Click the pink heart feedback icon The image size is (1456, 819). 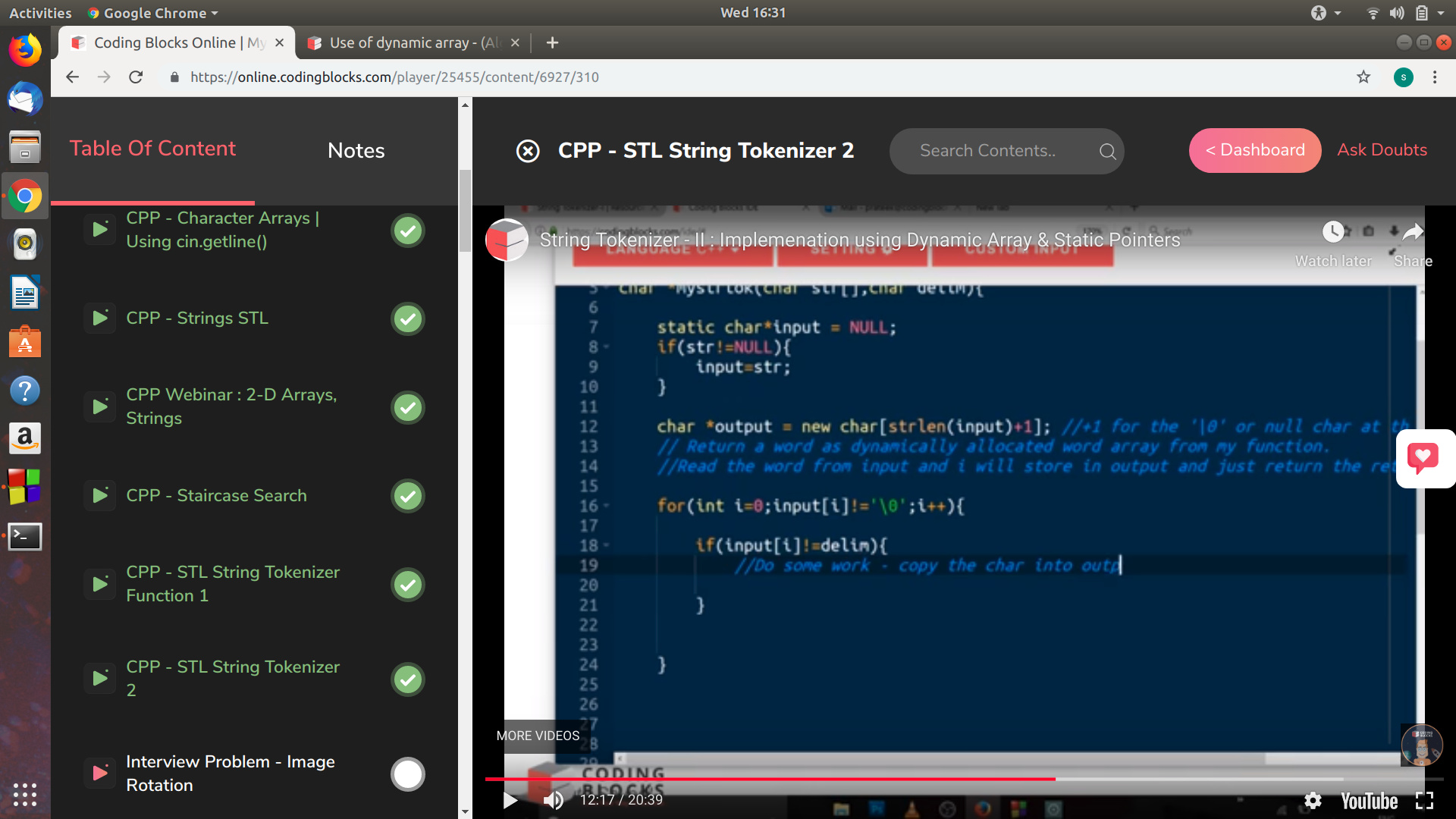coord(1422,458)
